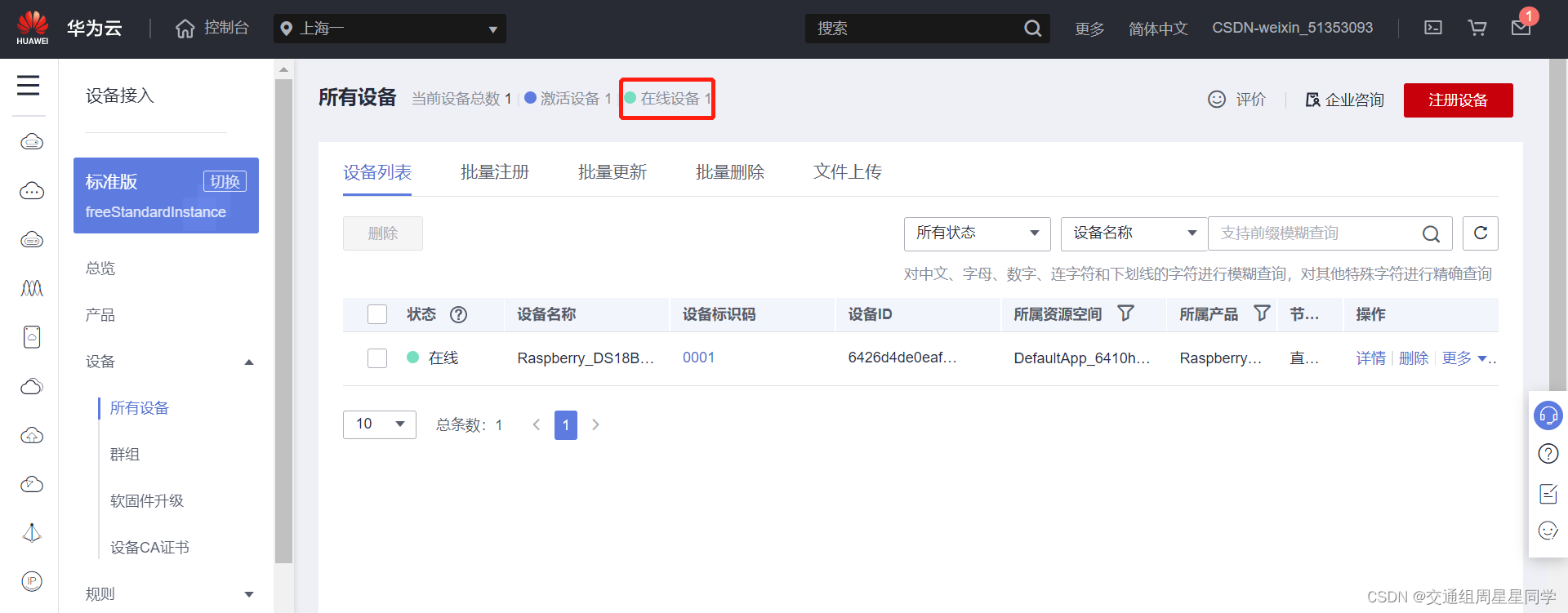The width and height of the screenshot is (1568, 613).
Task: Run the device search magnifier
Action: coord(1431,233)
